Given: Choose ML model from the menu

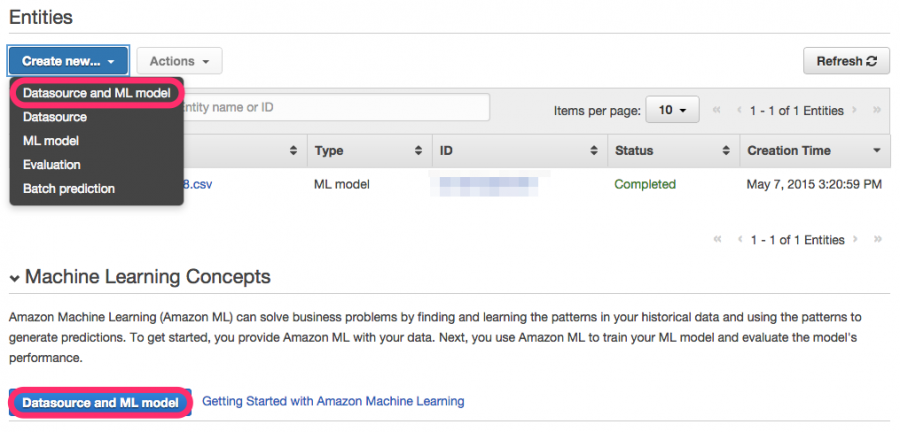Looking at the screenshot, I should pyautogui.click(x=51, y=141).
